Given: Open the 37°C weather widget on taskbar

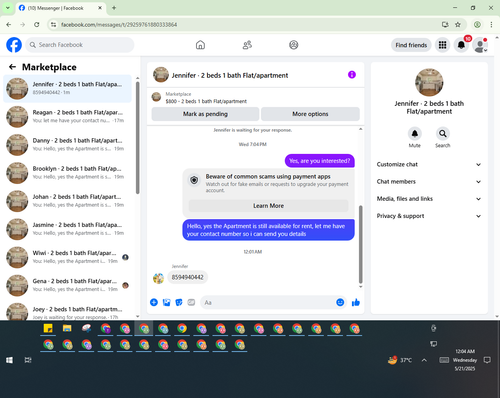Looking at the screenshot, I should click(x=400, y=360).
